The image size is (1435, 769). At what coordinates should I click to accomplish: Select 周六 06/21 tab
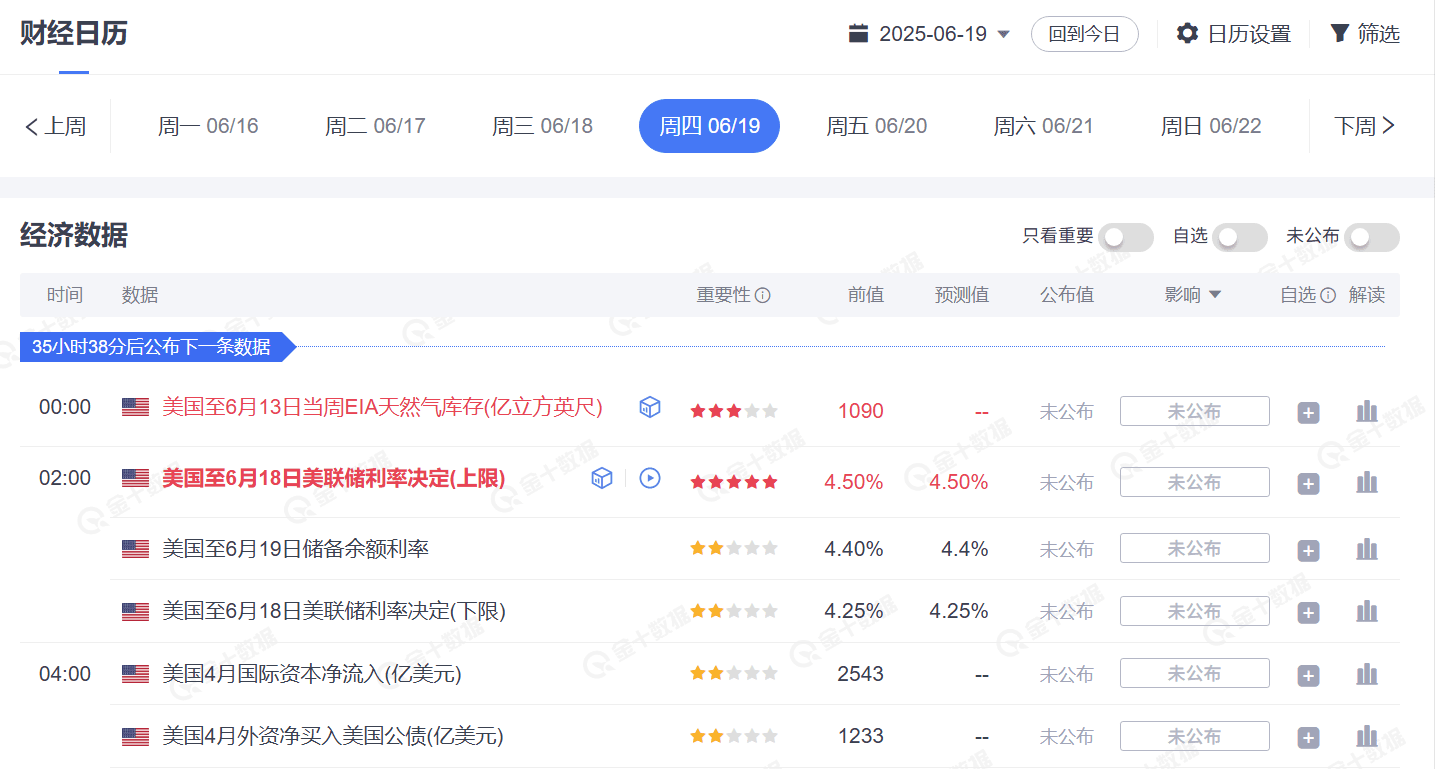click(1043, 126)
